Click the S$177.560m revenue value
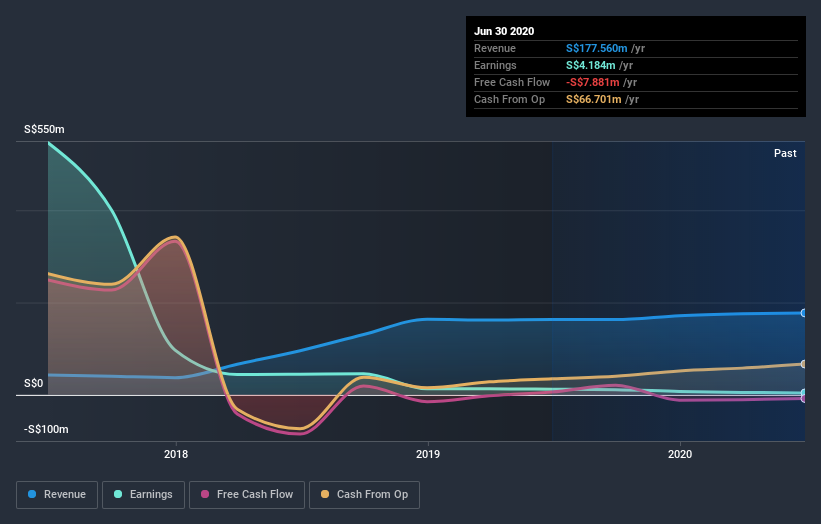 596,48
